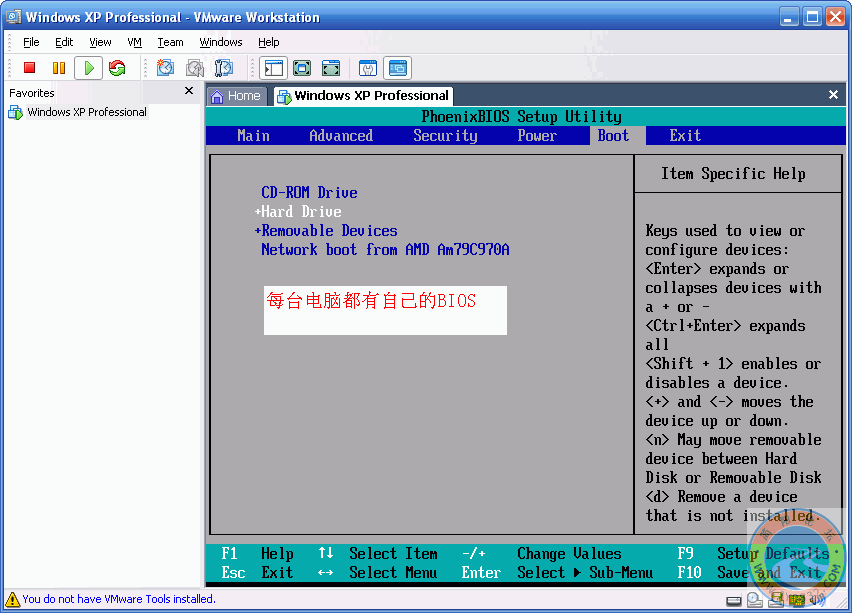Click the F9 Setup Defaults legend
This screenshot has width=852, height=613.
(x=754, y=554)
